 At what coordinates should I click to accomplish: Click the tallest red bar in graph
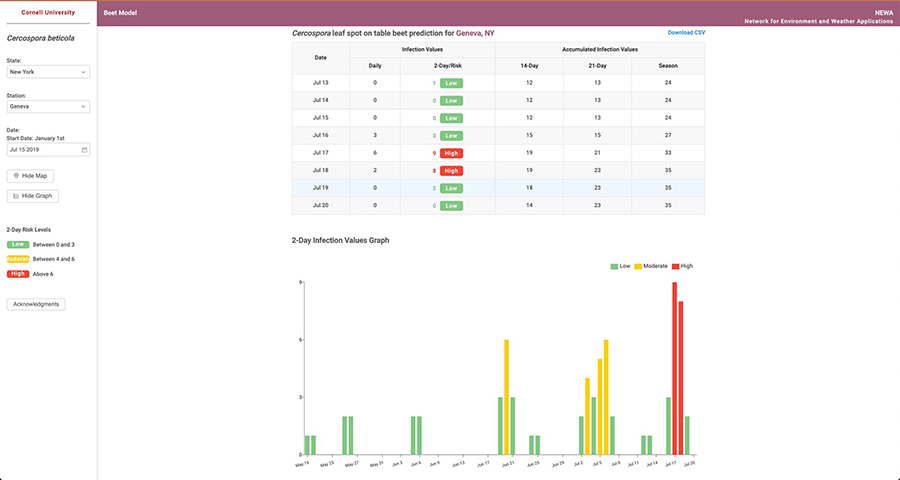[x=674, y=370]
